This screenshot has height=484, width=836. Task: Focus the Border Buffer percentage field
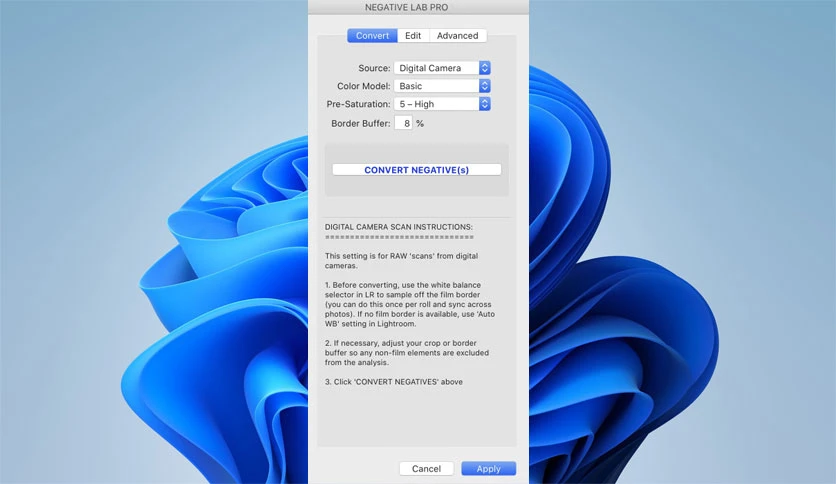pyautogui.click(x=404, y=123)
